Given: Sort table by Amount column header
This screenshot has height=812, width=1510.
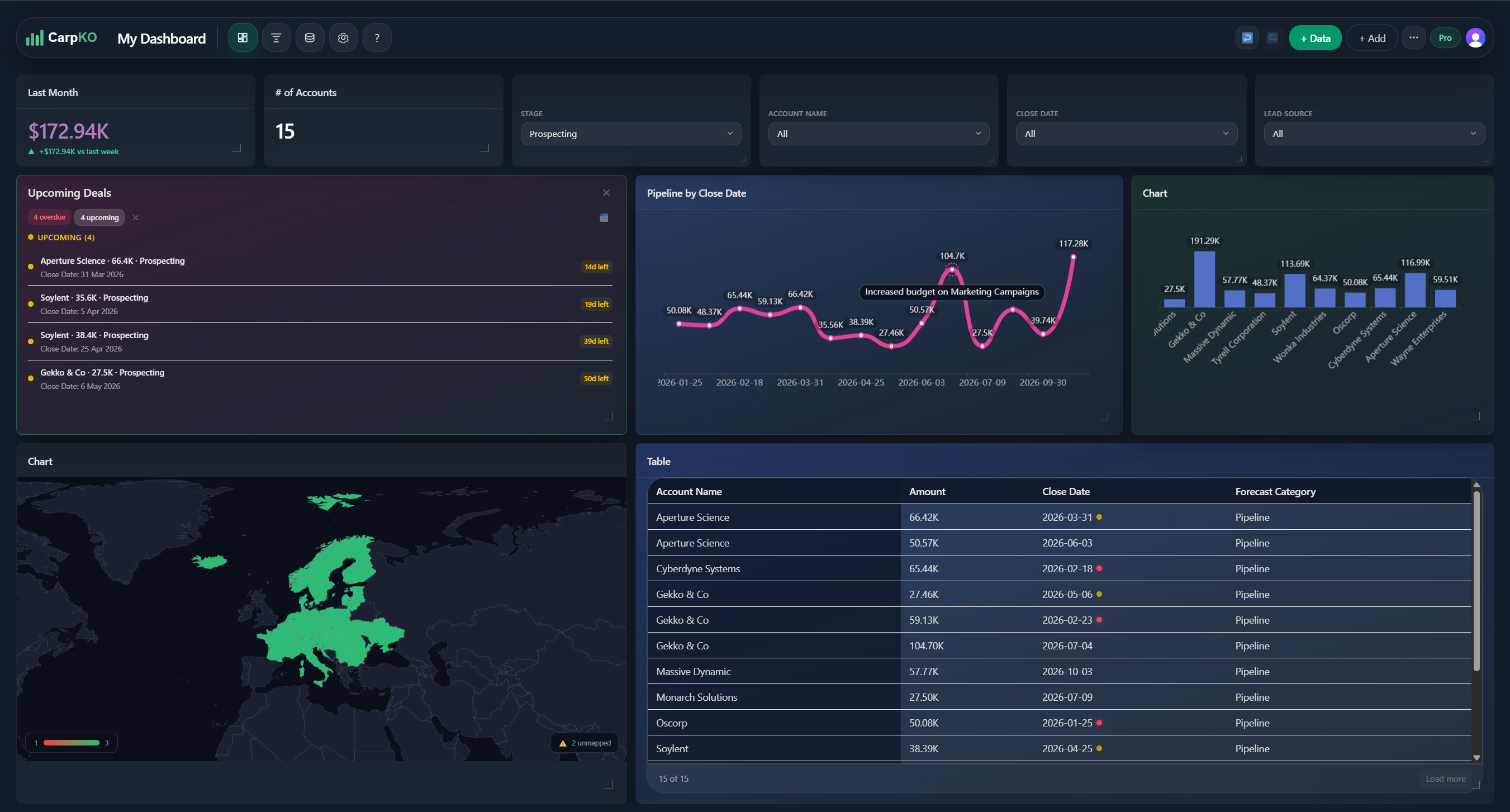Looking at the screenshot, I should pyautogui.click(x=927, y=492).
